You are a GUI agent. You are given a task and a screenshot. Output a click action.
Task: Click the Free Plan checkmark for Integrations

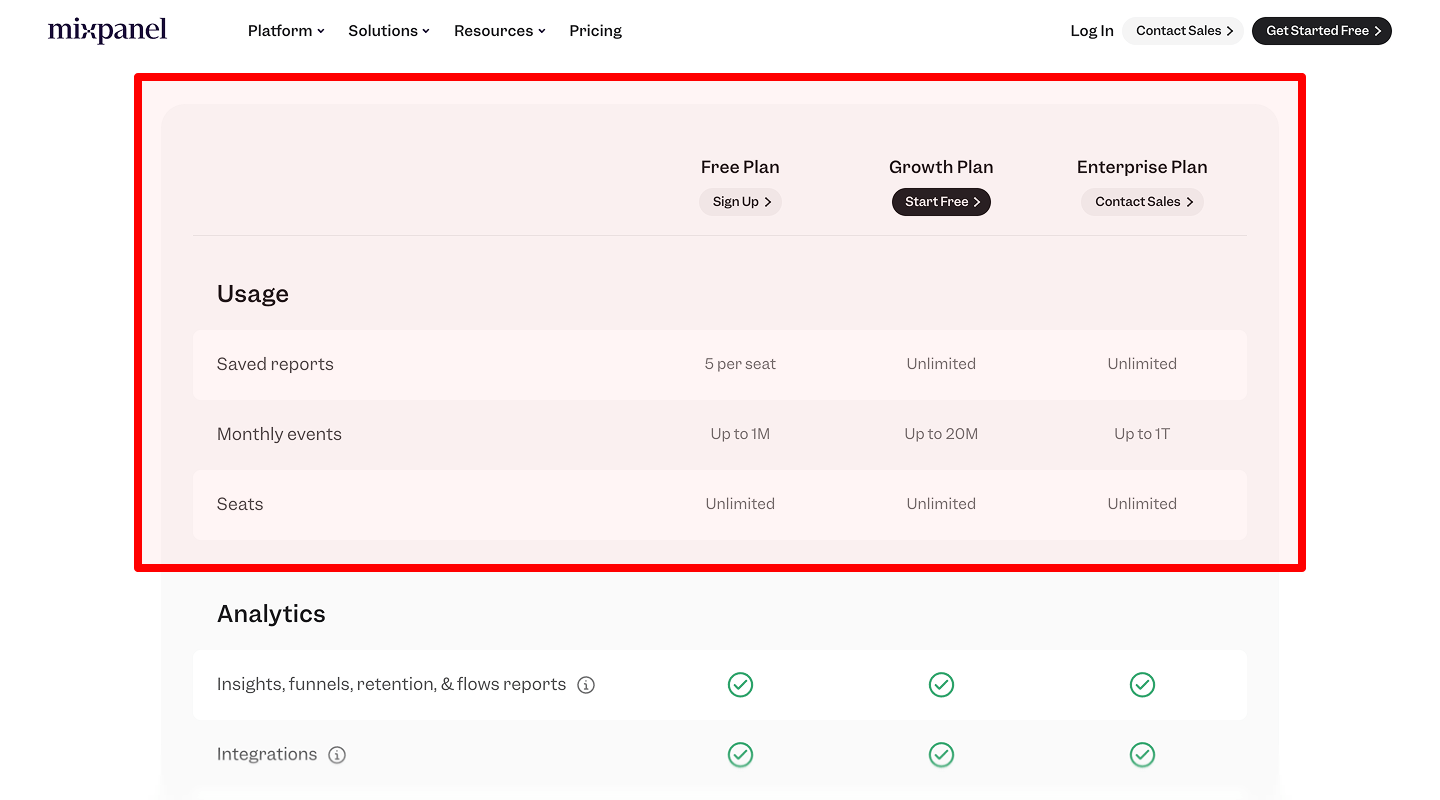click(x=740, y=755)
